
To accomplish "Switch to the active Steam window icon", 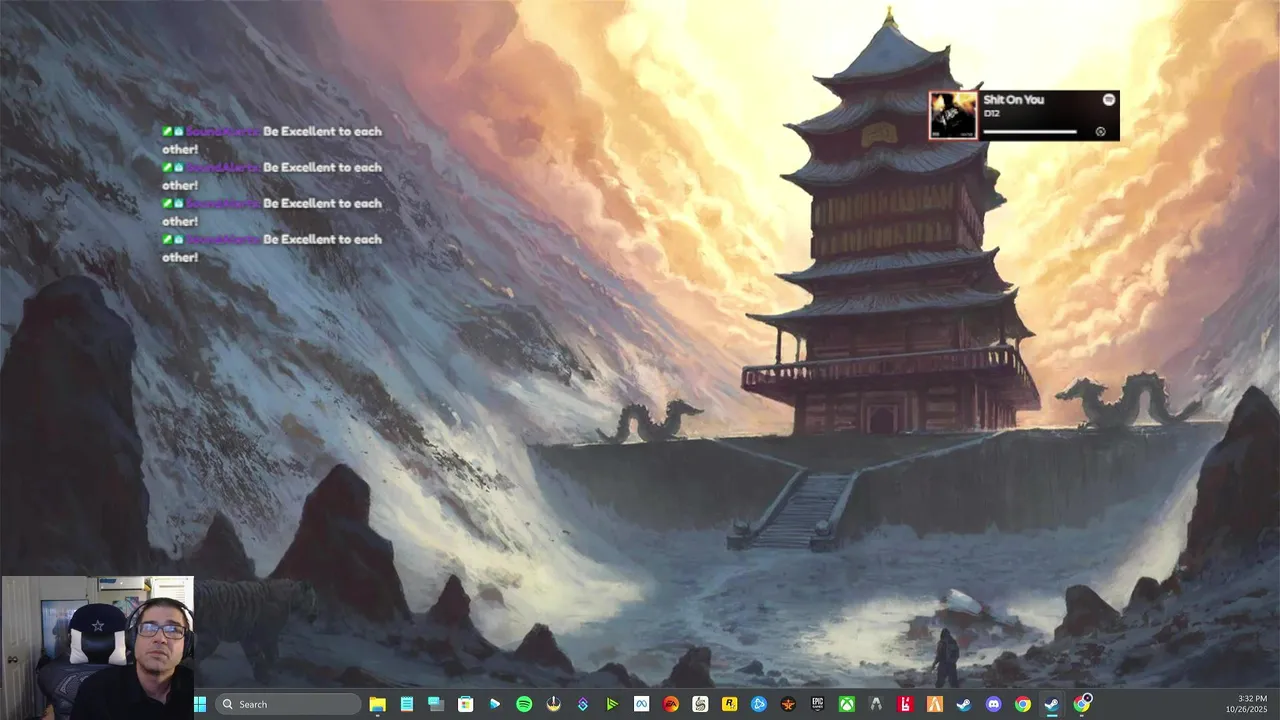I will click(1052, 704).
